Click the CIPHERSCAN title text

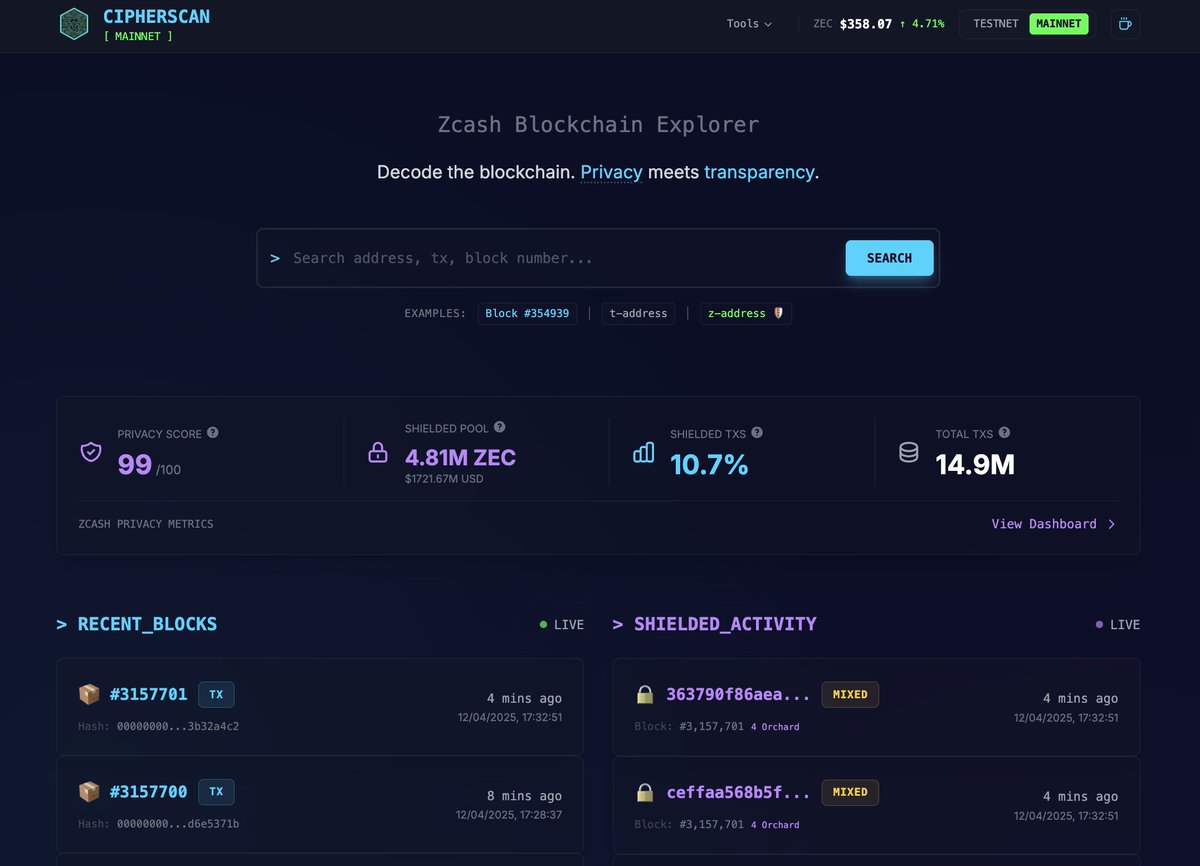156,17
